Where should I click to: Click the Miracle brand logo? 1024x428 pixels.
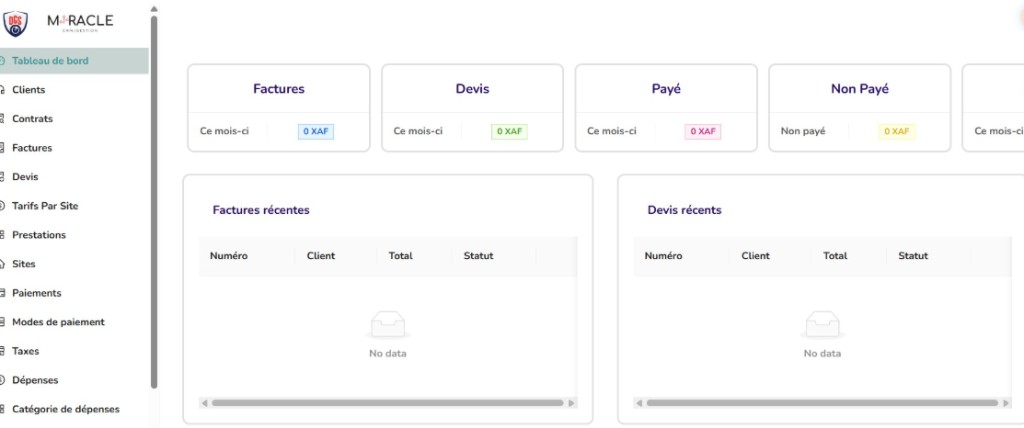click(x=80, y=22)
